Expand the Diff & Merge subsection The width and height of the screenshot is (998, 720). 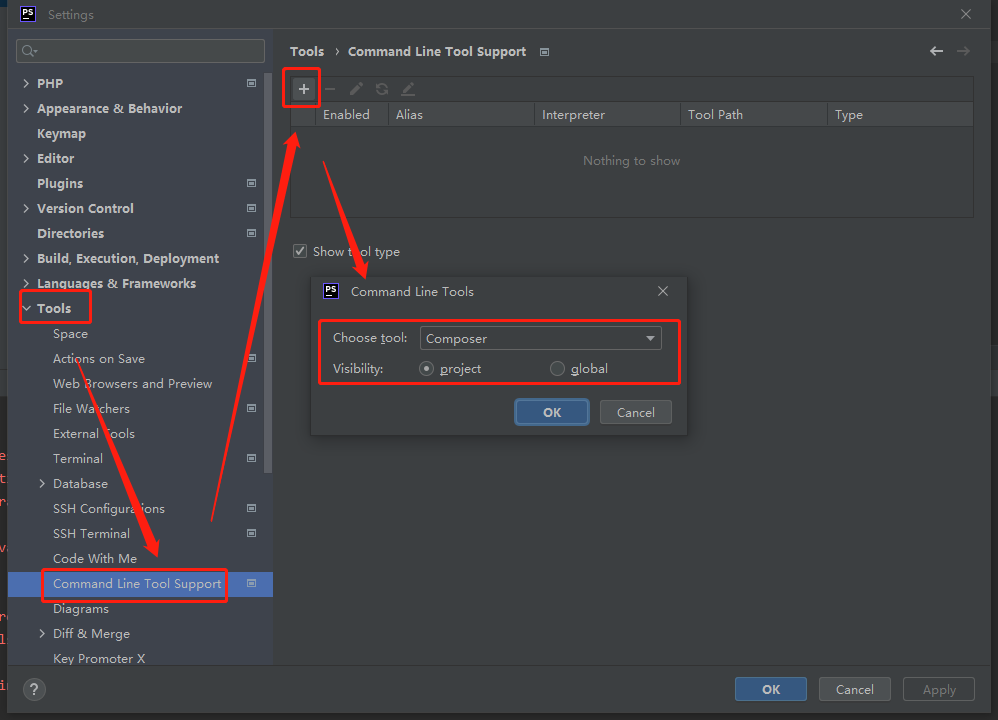(x=42, y=633)
